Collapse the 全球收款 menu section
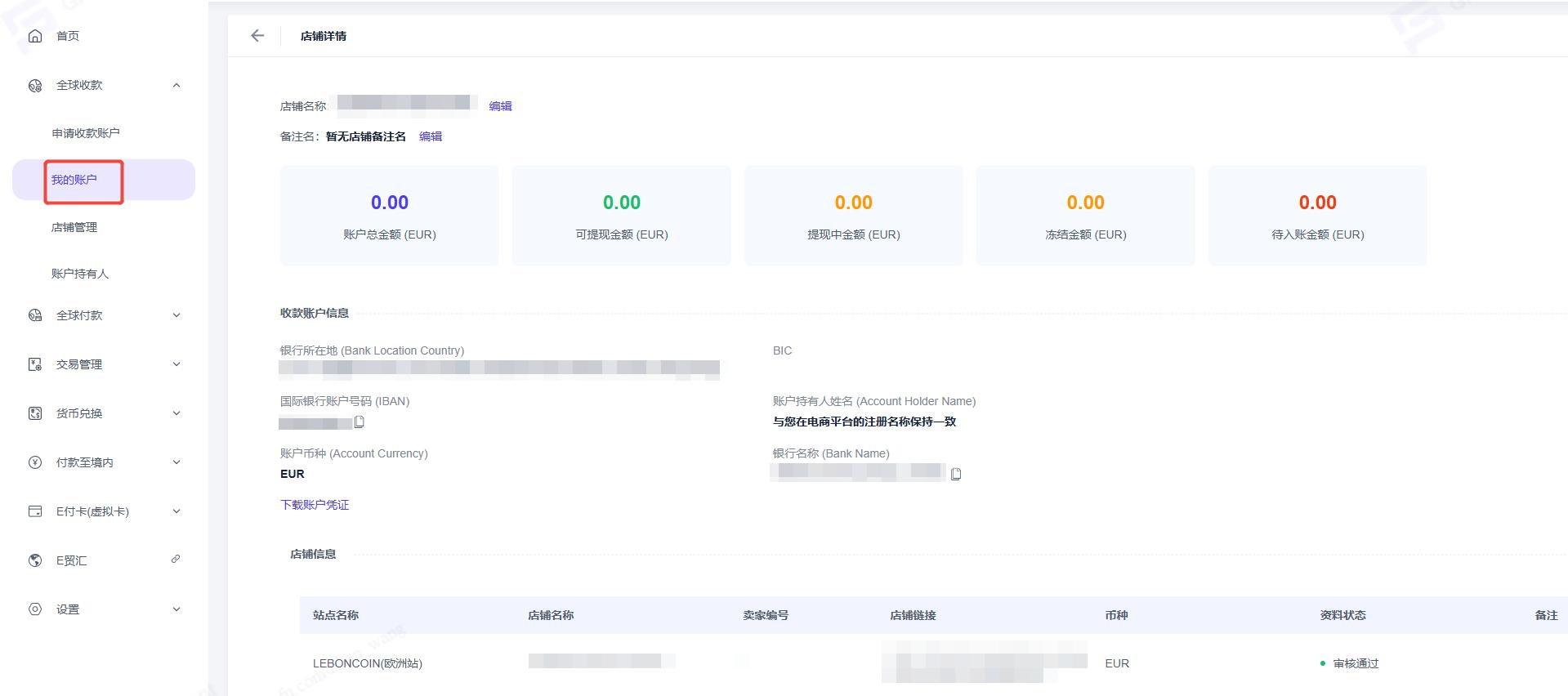 [176, 85]
